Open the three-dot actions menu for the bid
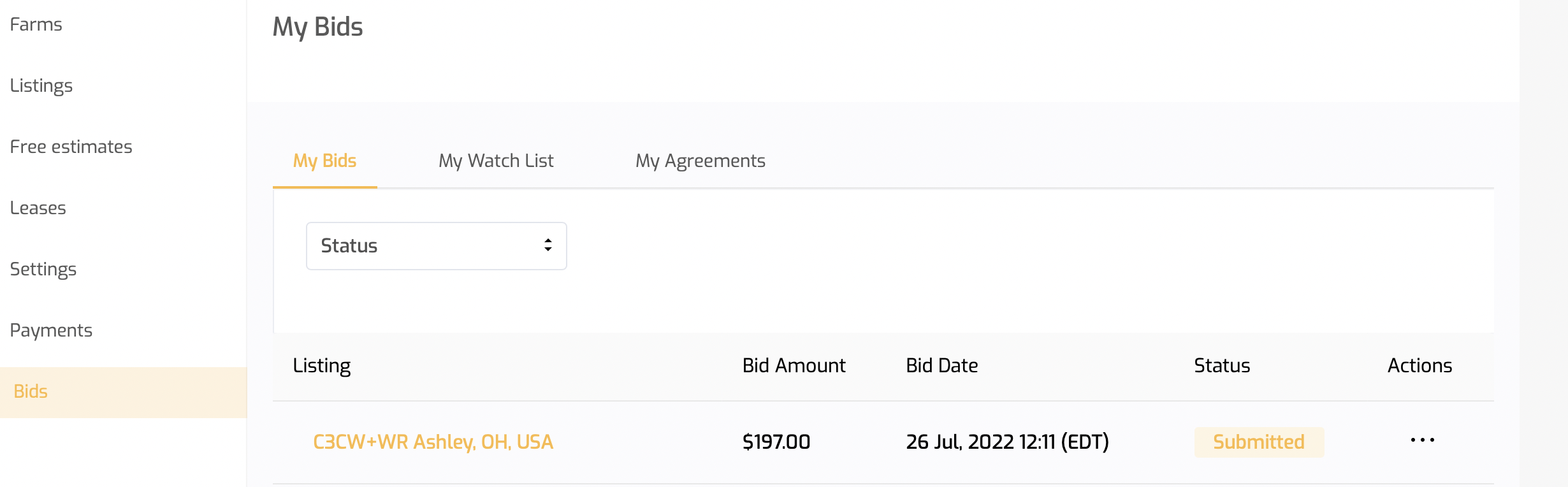The width and height of the screenshot is (1568, 487). click(x=1422, y=440)
